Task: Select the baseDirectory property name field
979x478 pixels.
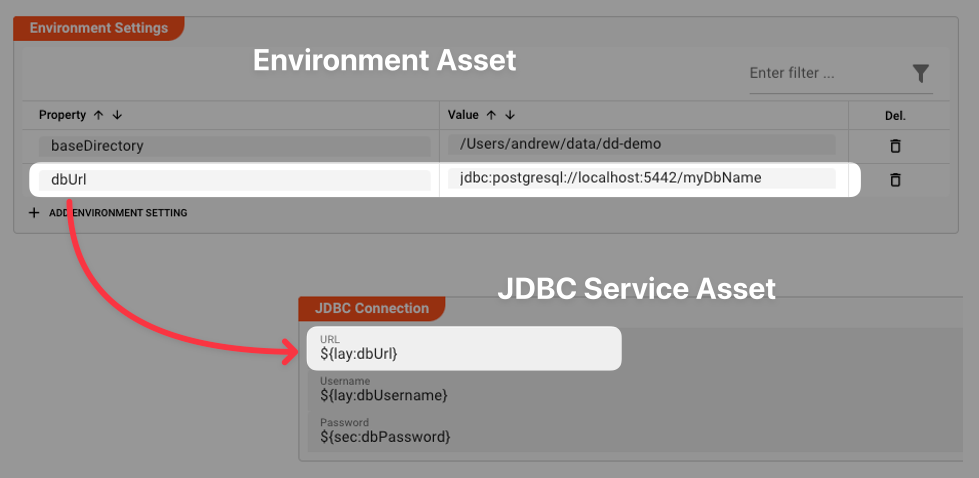Action: (232, 146)
